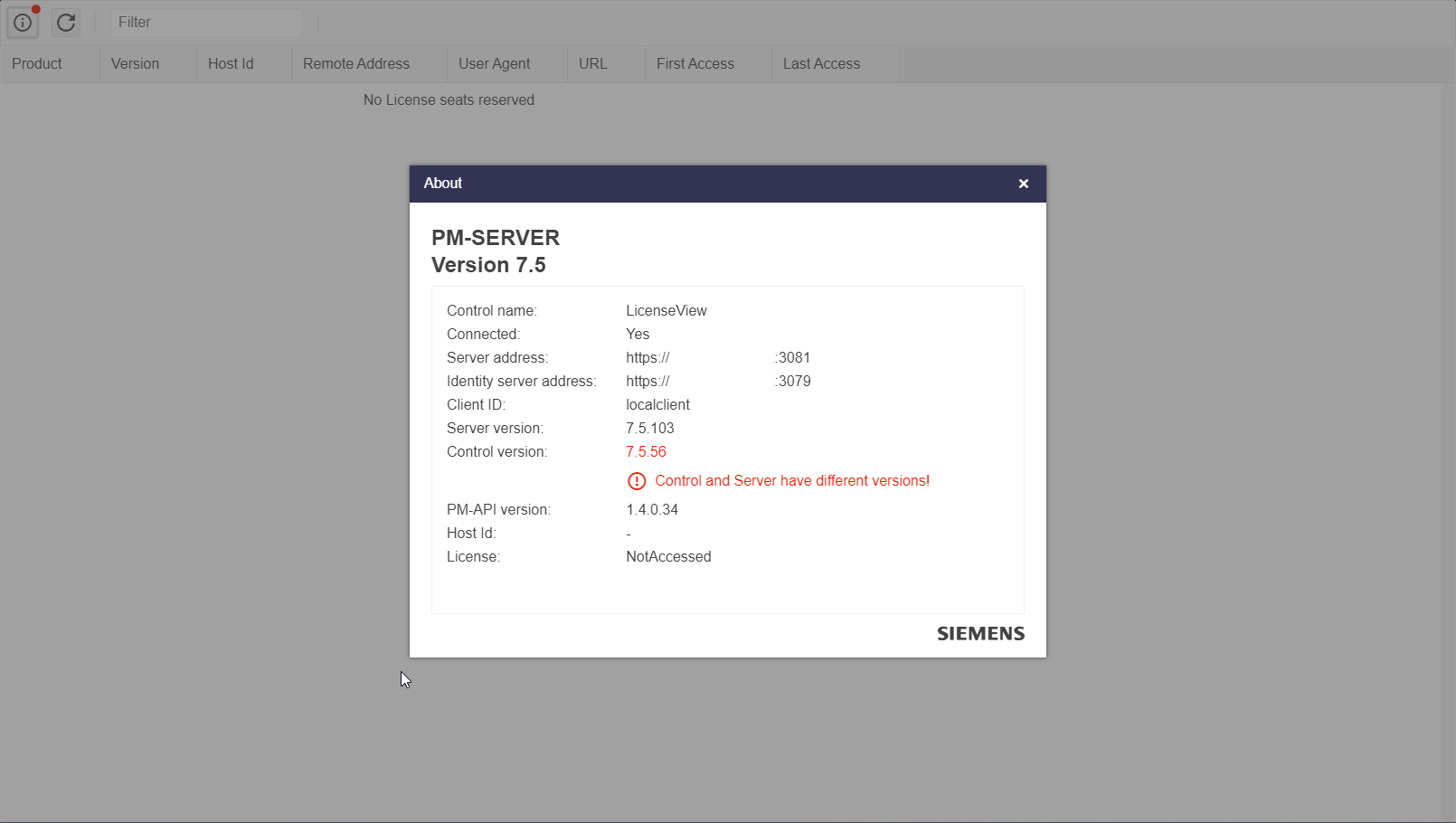Click the About info icon in toolbar
The image size is (1456, 823).
point(23,23)
